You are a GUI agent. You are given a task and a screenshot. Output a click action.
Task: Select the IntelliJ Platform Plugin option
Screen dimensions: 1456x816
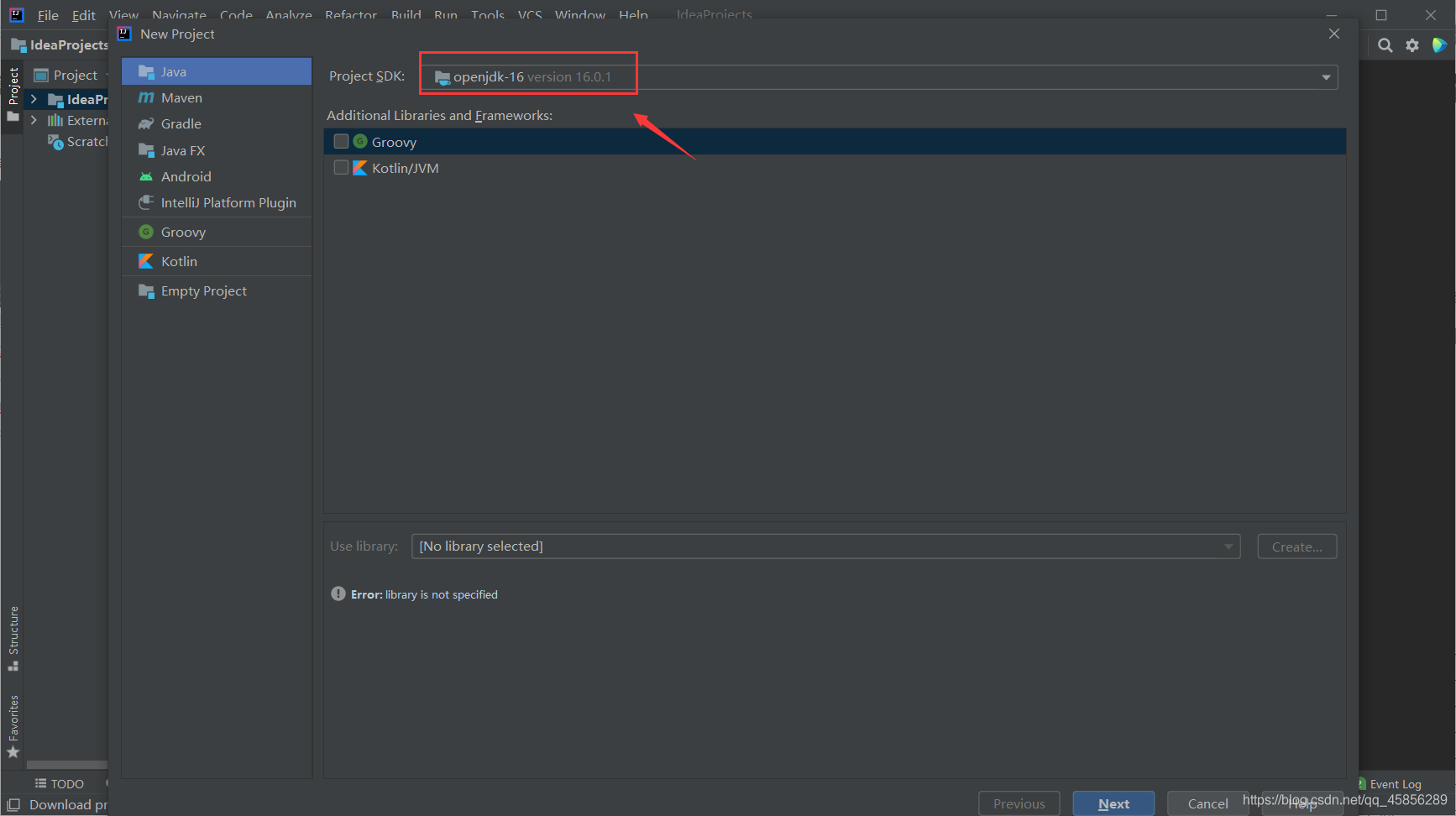coord(217,202)
